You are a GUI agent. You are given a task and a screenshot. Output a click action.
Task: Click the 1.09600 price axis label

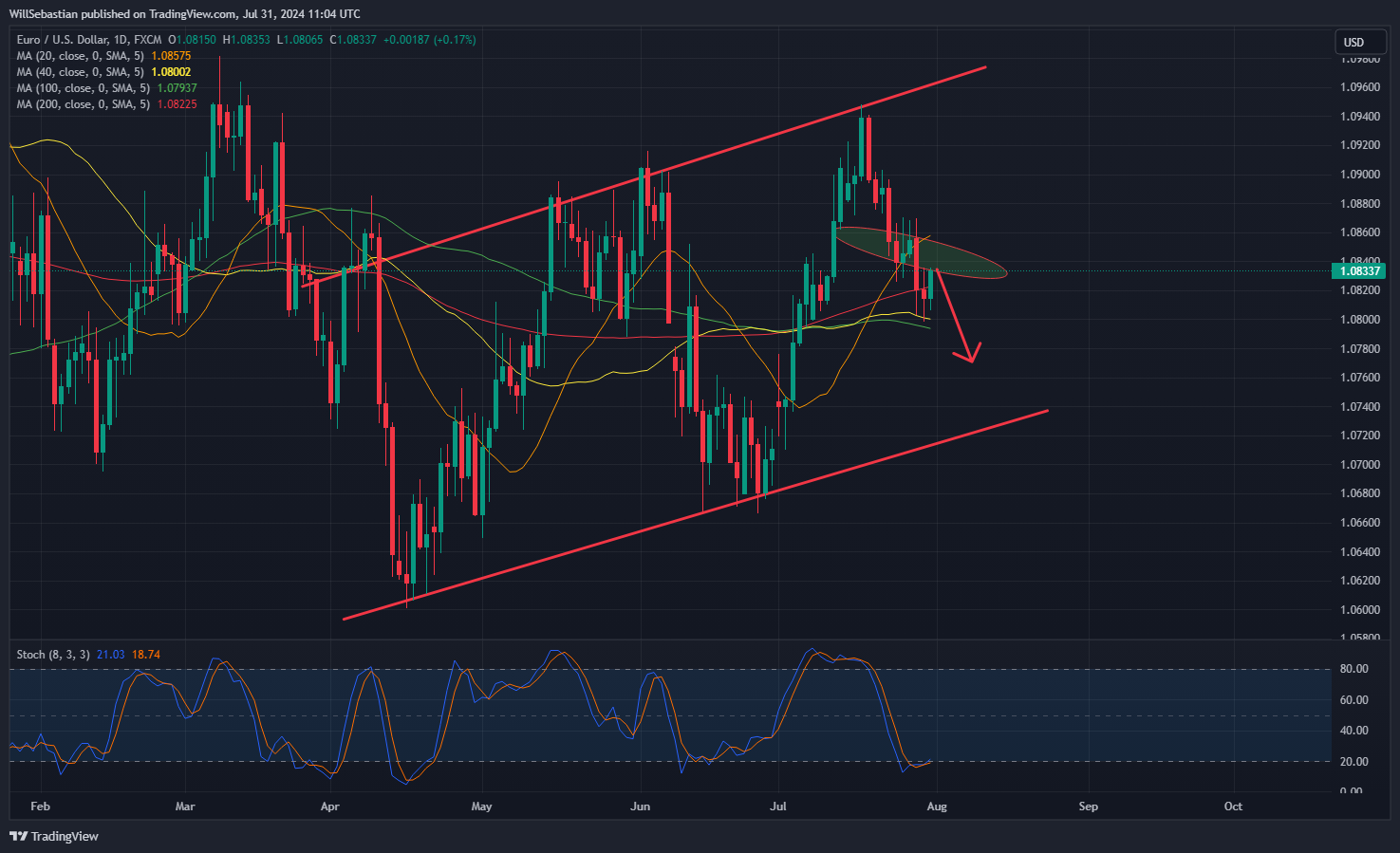[1360, 87]
